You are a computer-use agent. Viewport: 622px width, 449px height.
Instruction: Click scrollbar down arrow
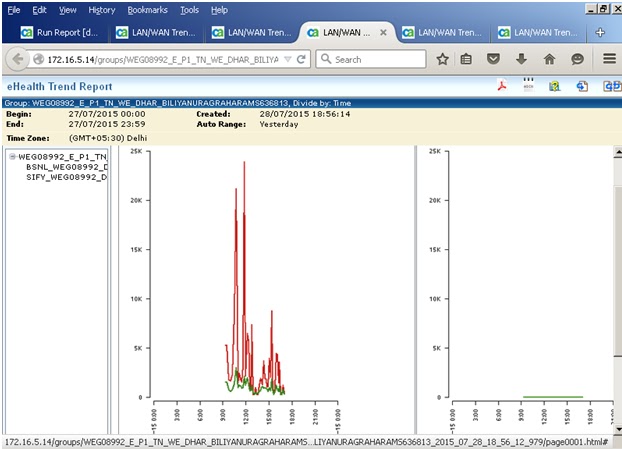[618, 429]
